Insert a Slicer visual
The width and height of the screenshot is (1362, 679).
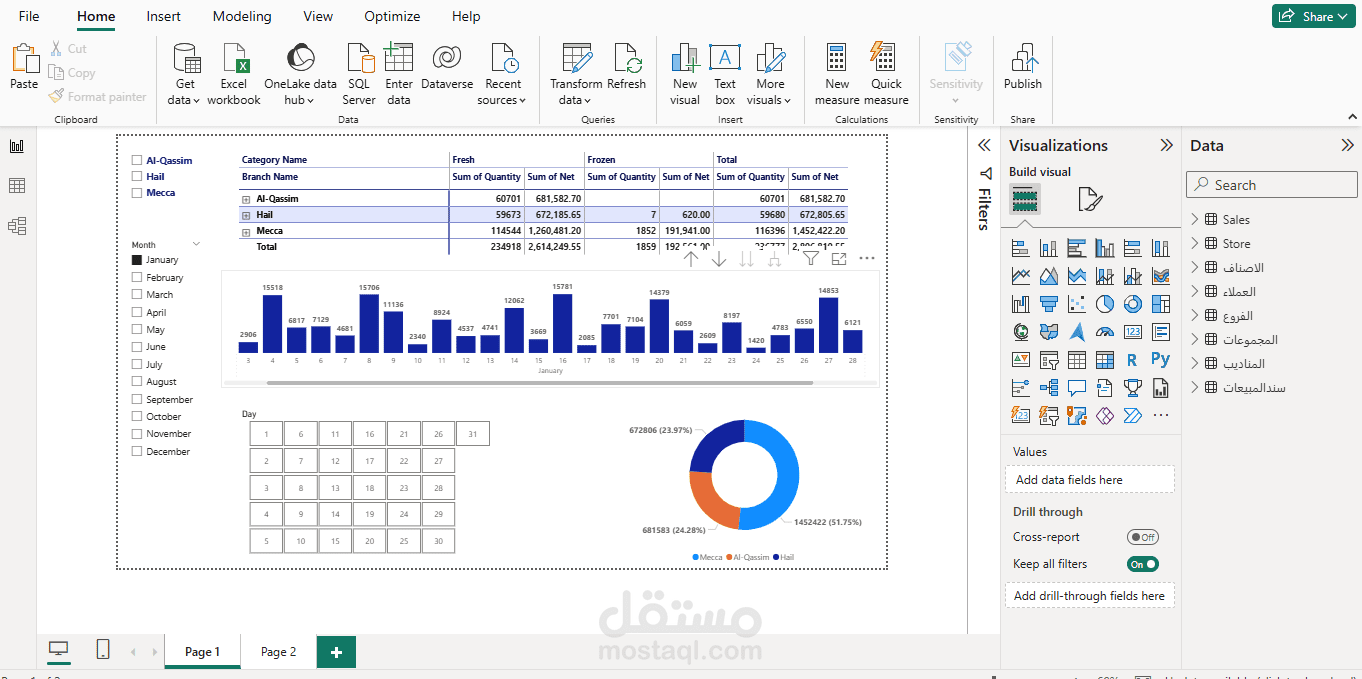coord(1049,359)
